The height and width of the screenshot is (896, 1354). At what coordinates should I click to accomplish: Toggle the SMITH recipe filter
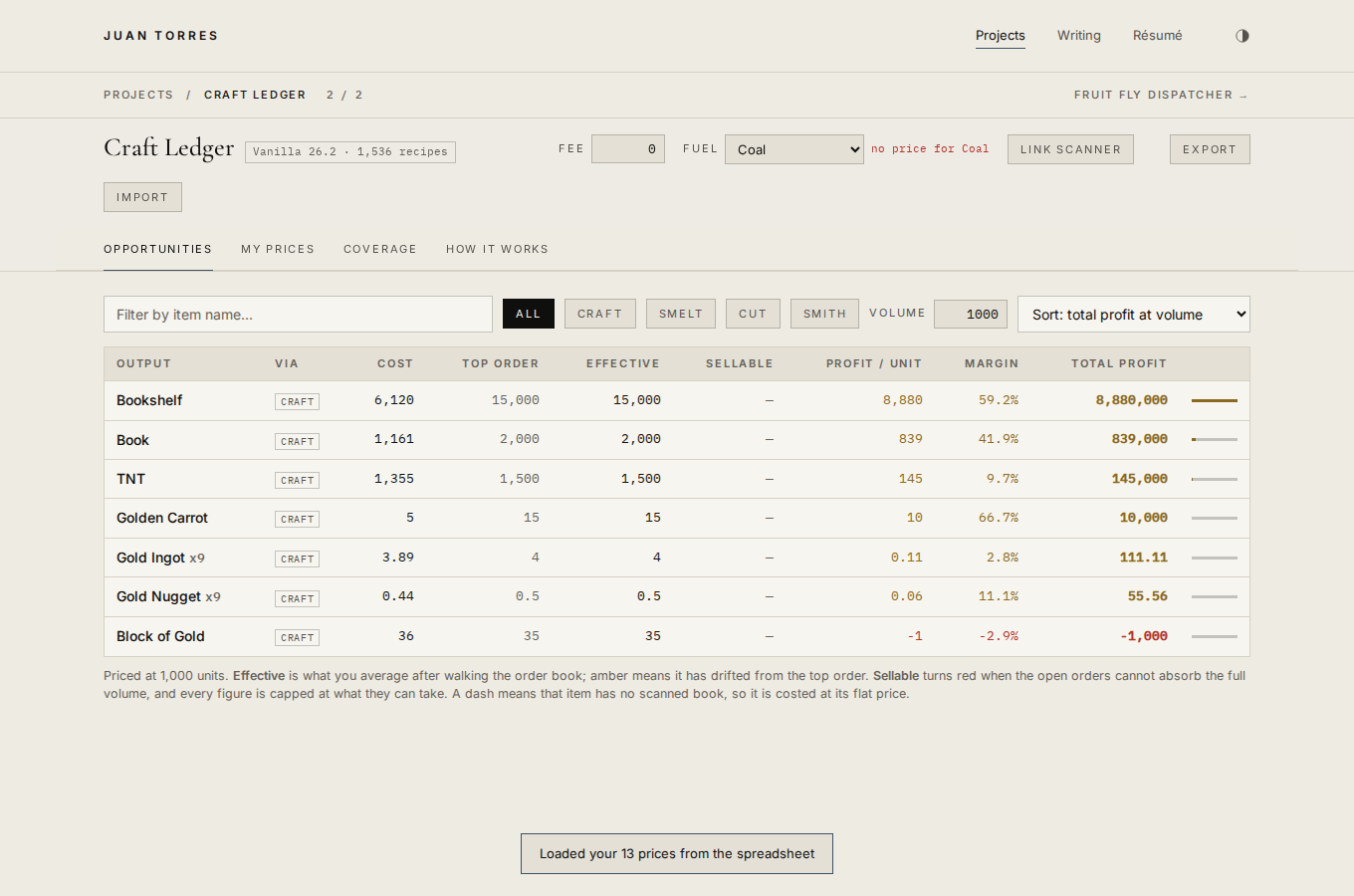click(825, 314)
